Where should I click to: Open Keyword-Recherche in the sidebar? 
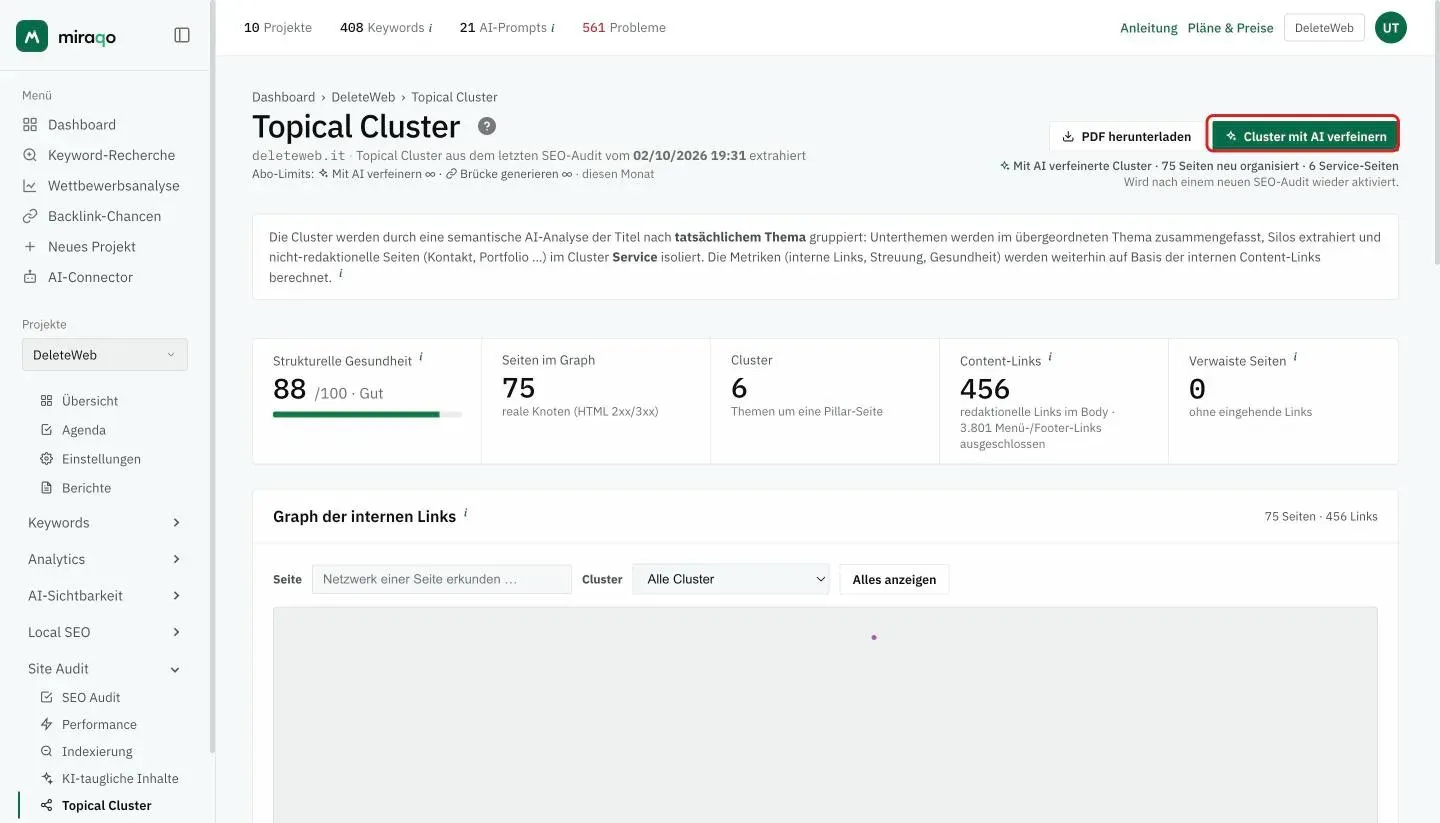[98, 155]
